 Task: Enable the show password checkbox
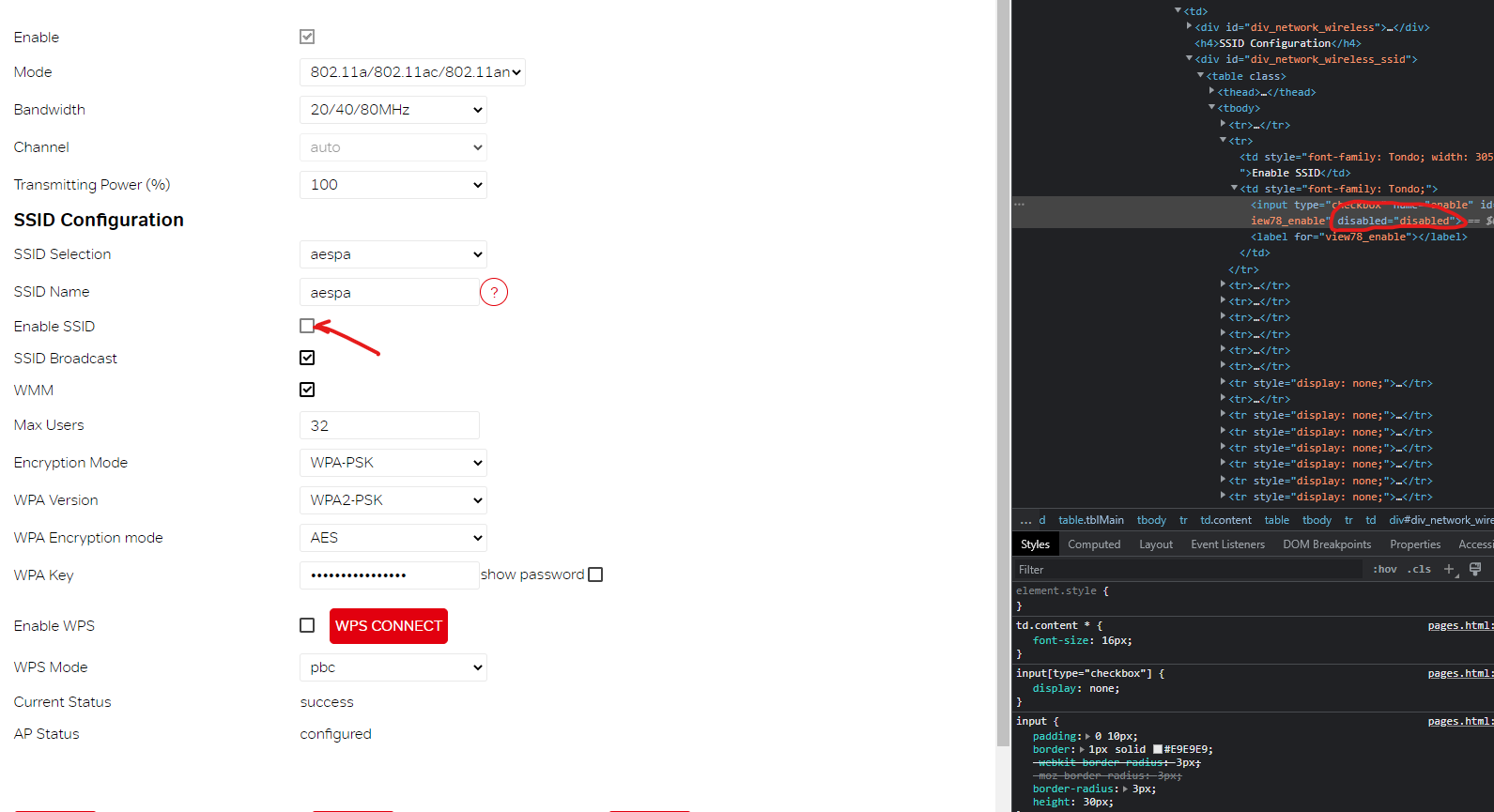(595, 575)
